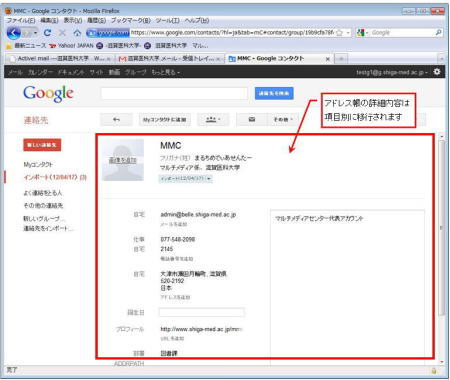
Task: Open the ヘルプ menu
Action: coord(197,20)
